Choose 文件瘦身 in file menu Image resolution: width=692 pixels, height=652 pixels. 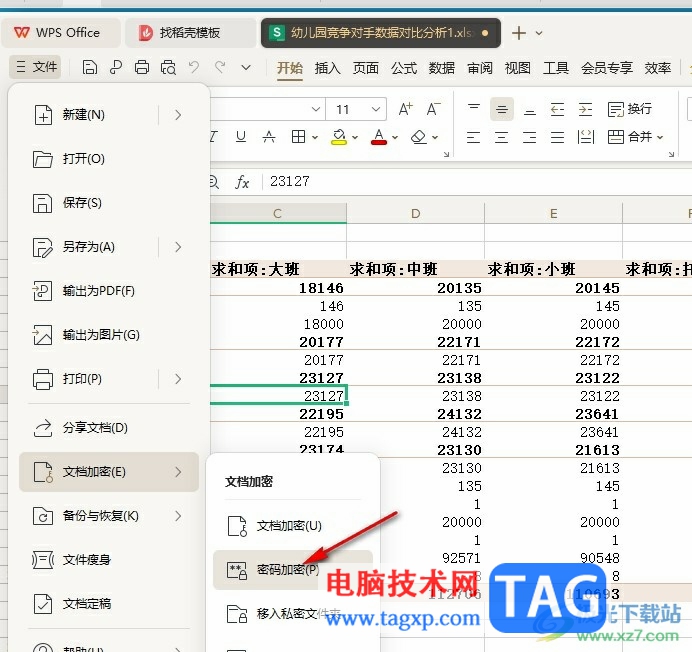point(109,560)
